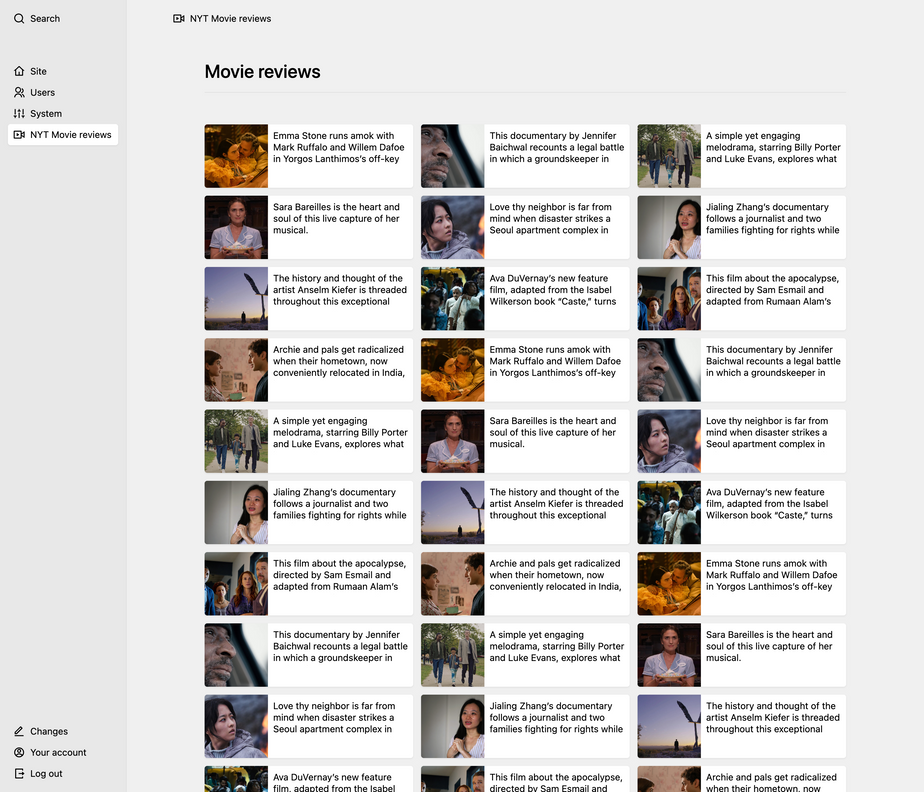Open the first Archie and pals review text
The width and height of the screenshot is (924, 792).
click(338, 361)
